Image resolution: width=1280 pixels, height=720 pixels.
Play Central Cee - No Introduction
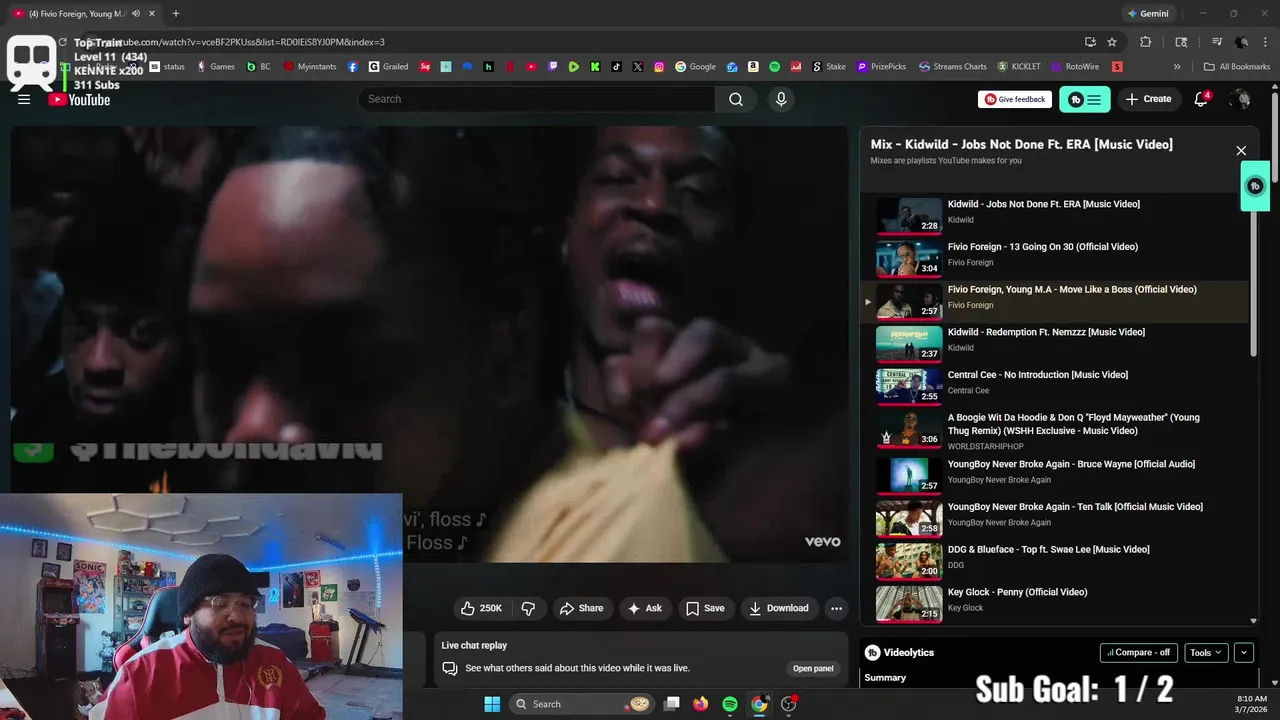tap(909, 386)
